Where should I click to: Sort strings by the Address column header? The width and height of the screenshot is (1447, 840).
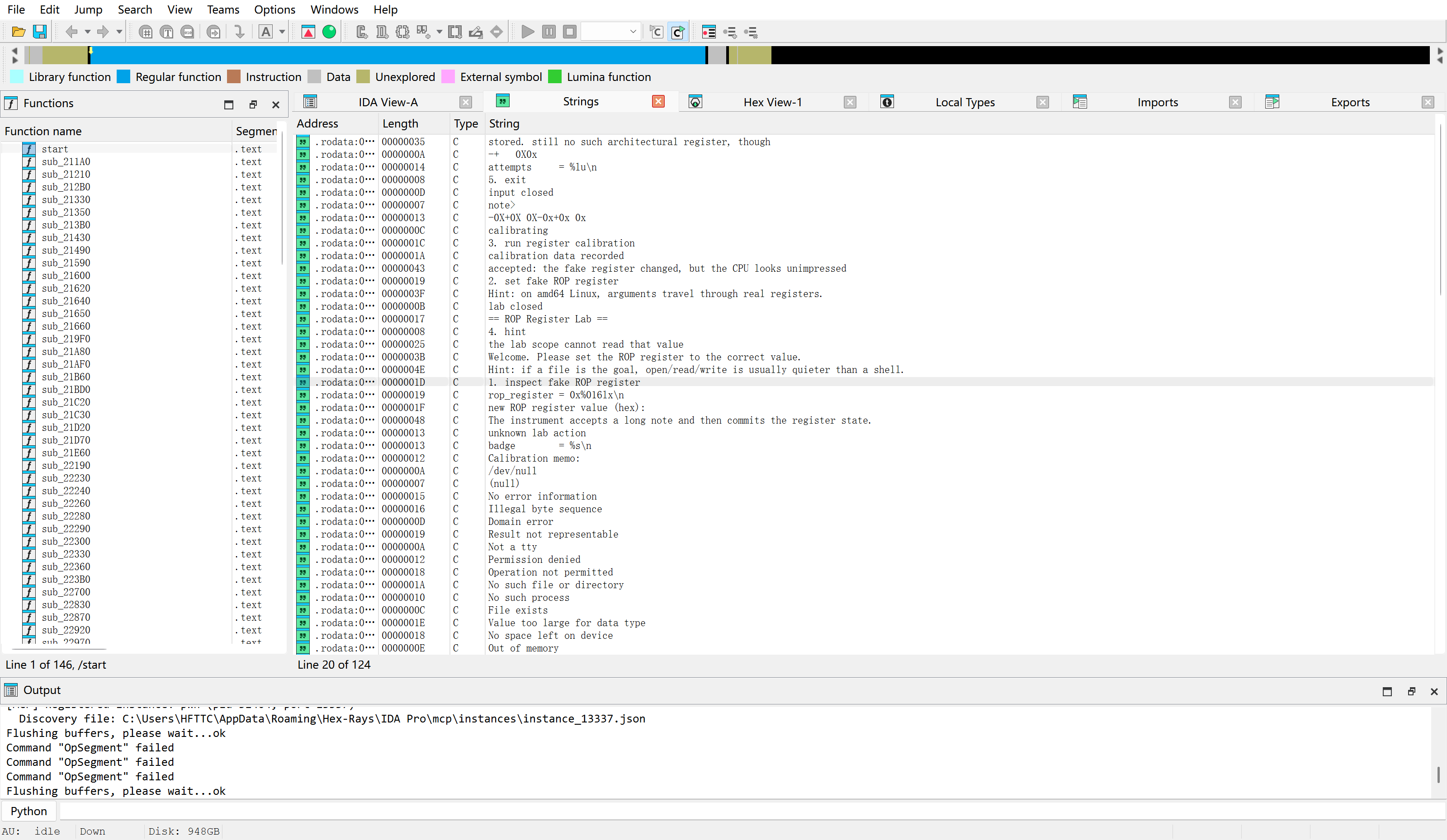[x=336, y=123]
